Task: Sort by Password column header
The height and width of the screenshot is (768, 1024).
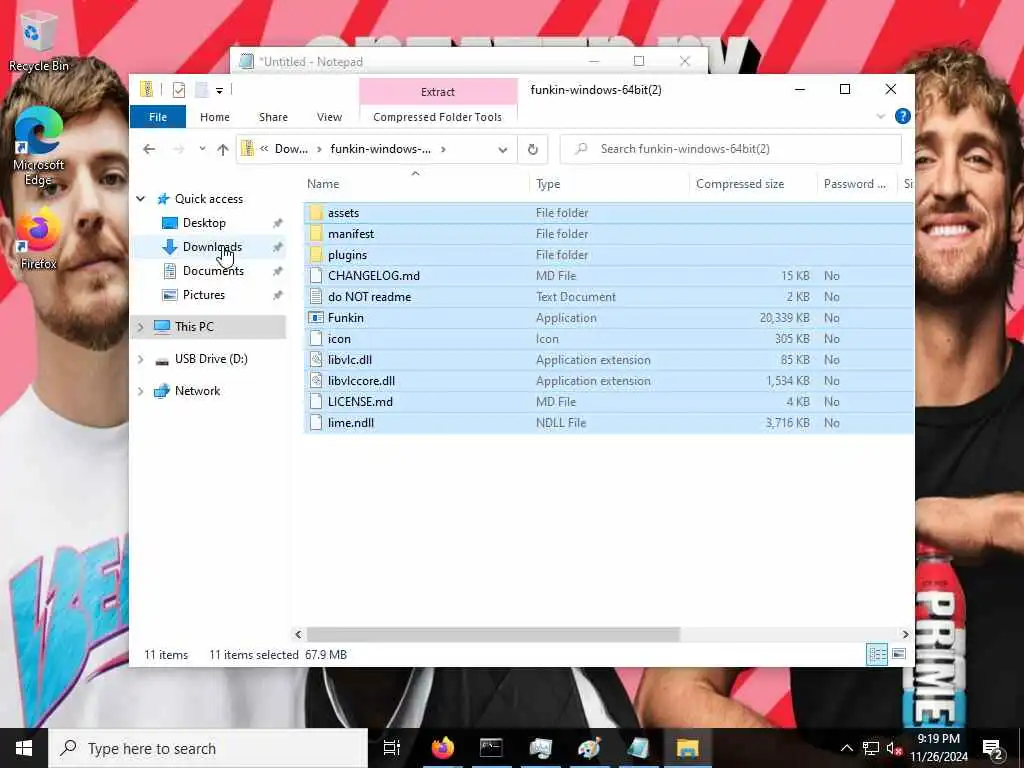Action: coord(857,184)
